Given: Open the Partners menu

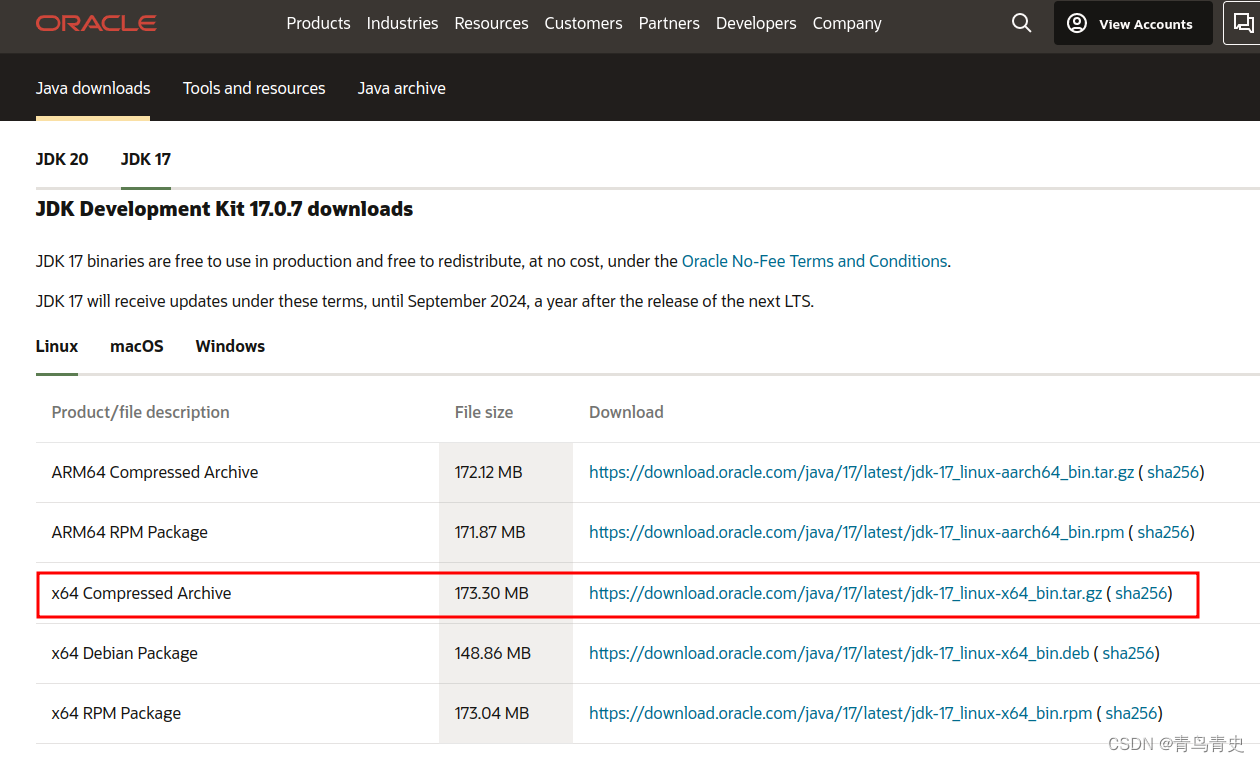Looking at the screenshot, I should 669,23.
